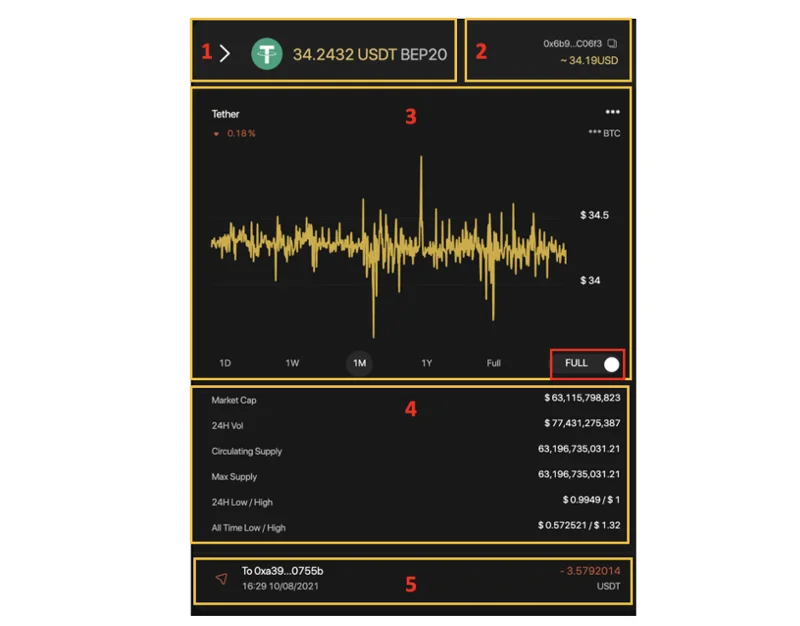
Task: Click the Max Supply value 63,196,735,031.21
Action: click(579, 474)
